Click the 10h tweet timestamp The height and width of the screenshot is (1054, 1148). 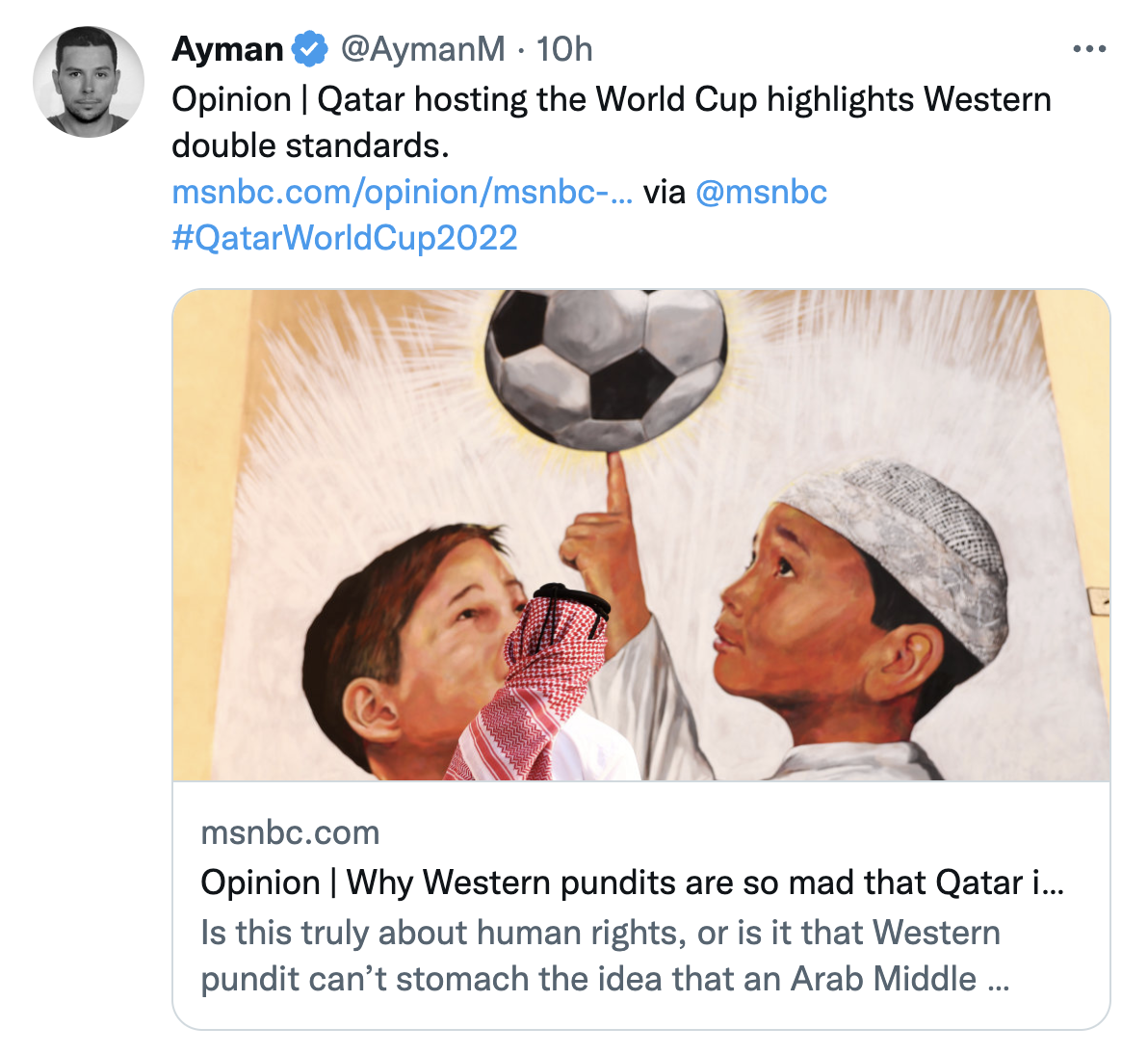coord(564,49)
